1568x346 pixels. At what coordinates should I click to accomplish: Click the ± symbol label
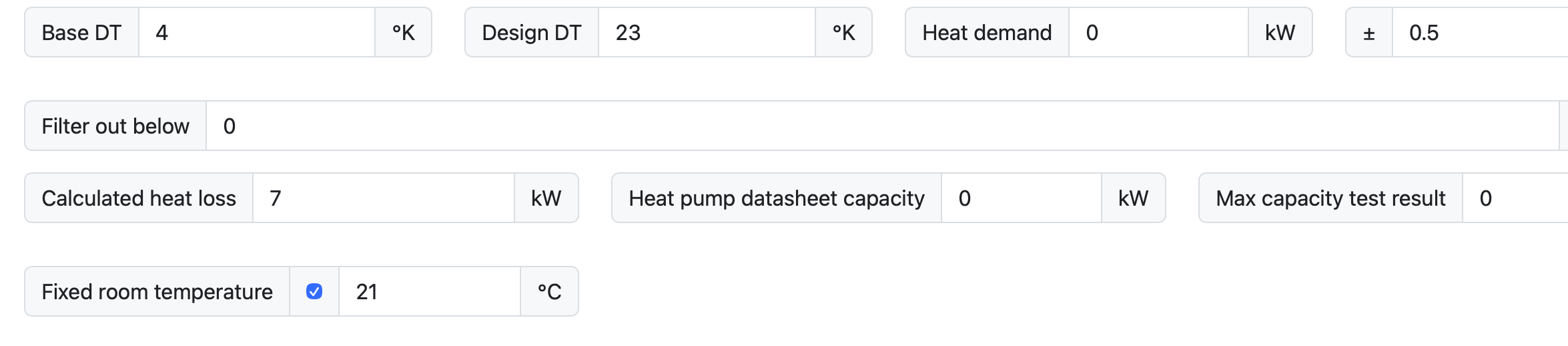tap(1369, 33)
